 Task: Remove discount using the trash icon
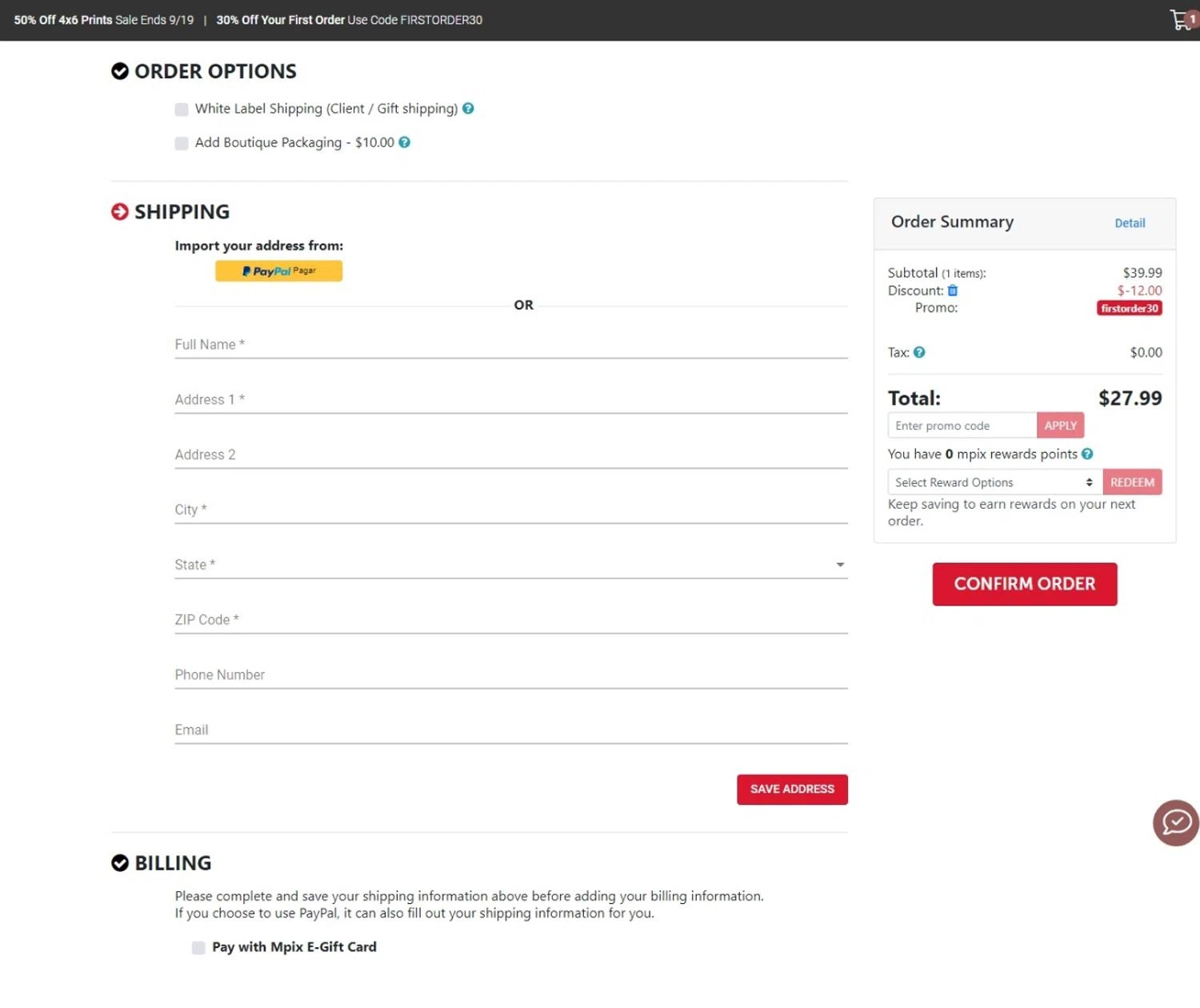(953, 290)
